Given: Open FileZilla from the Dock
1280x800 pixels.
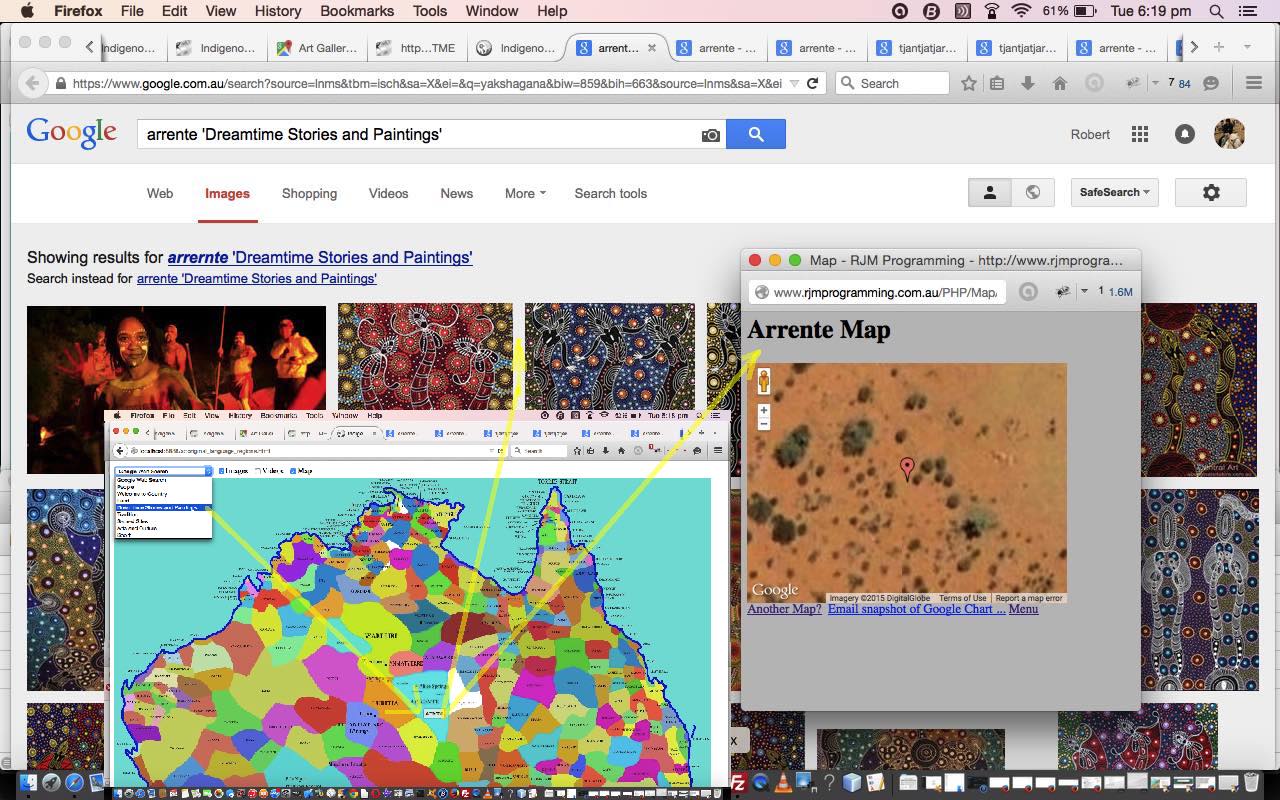Looking at the screenshot, I should (738, 783).
